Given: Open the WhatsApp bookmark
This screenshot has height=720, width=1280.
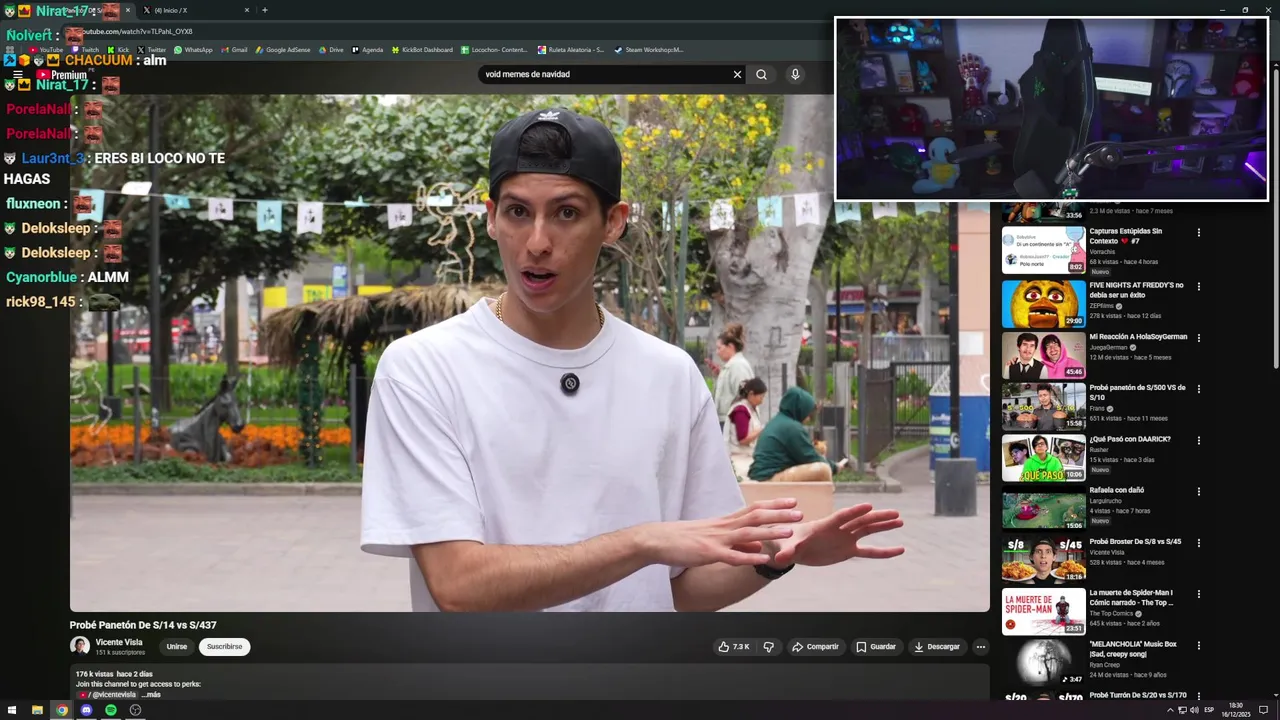Looking at the screenshot, I should [193, 50].
